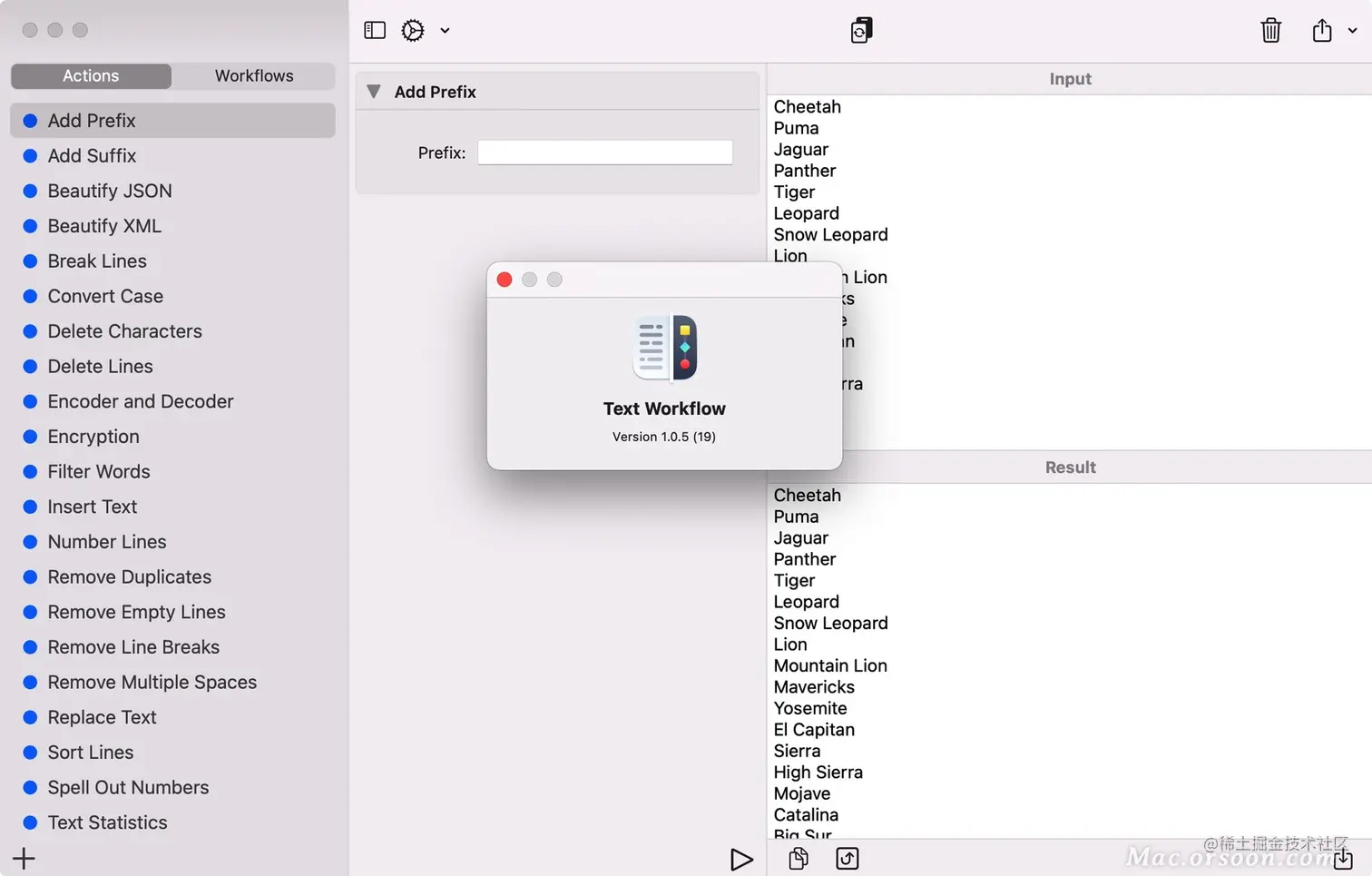
Task: Switch to the Actions tab
Action: coord(91,76)
